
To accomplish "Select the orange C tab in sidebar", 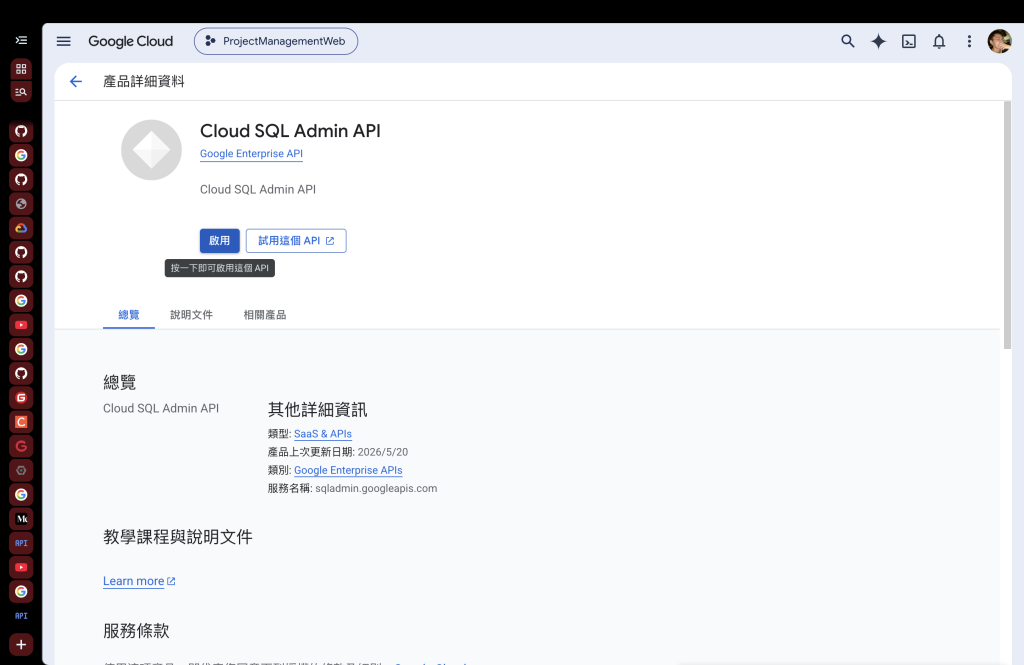I will click(21, 422).
